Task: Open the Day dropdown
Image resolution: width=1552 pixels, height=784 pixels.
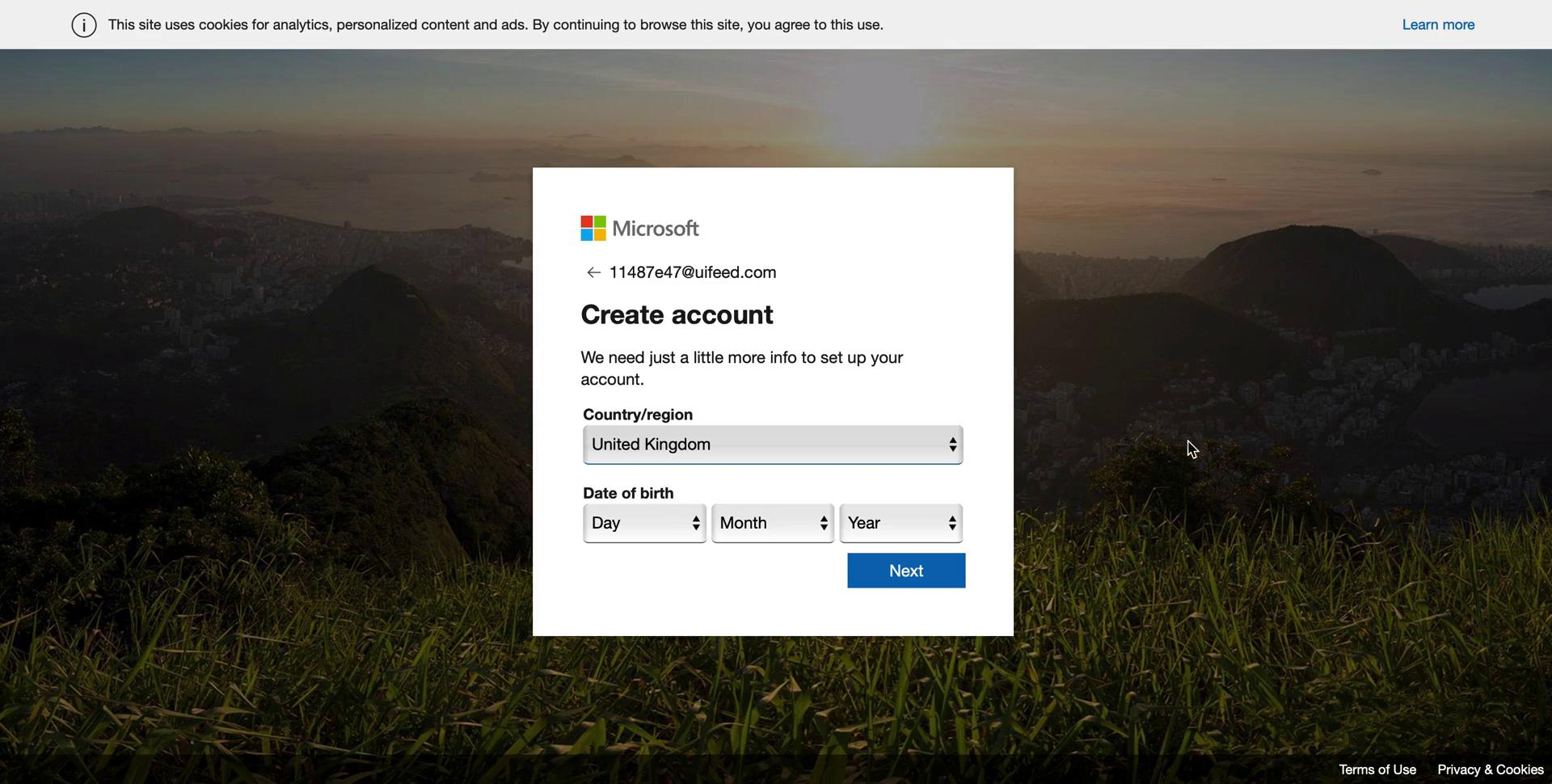Action: [x=644, y=523]
